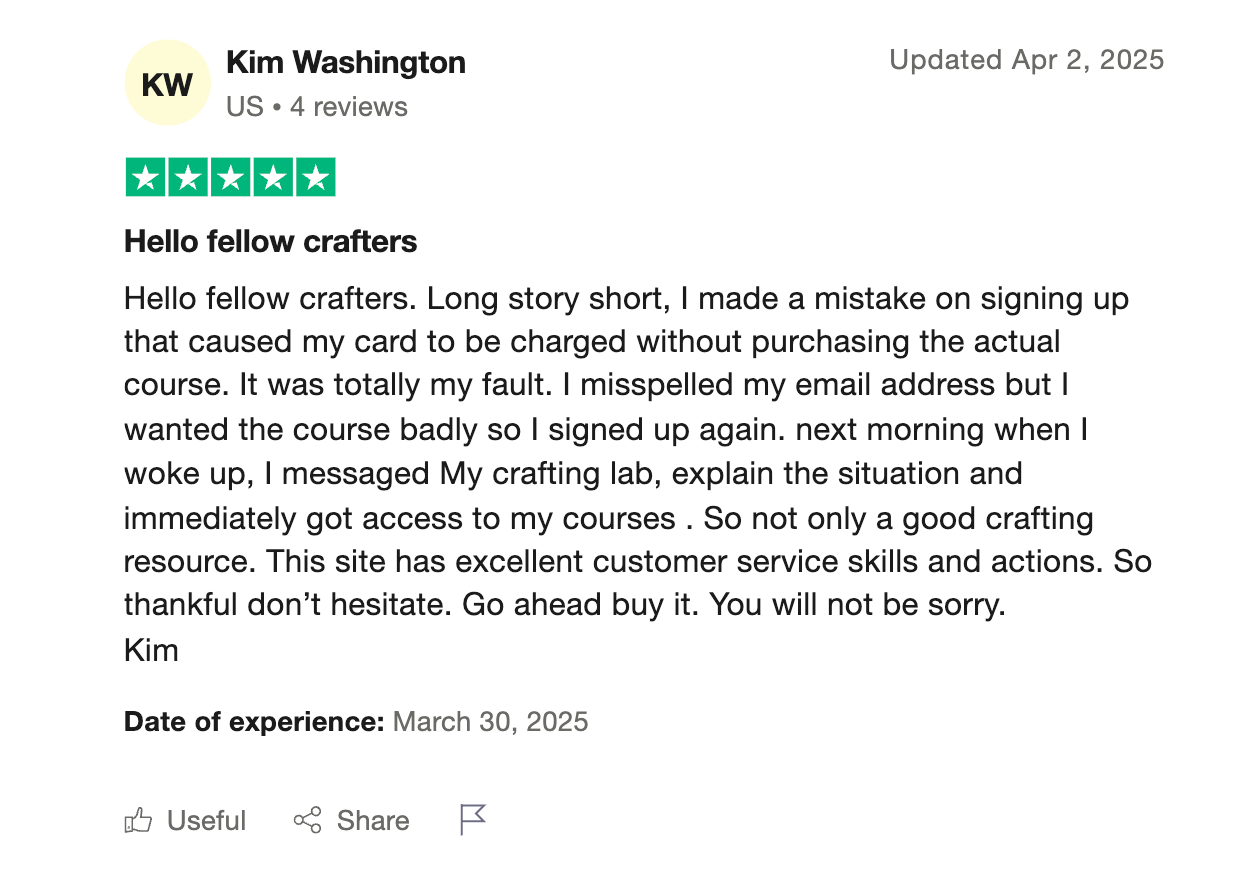Open the KW reviewer avatar

pos(167,83)
